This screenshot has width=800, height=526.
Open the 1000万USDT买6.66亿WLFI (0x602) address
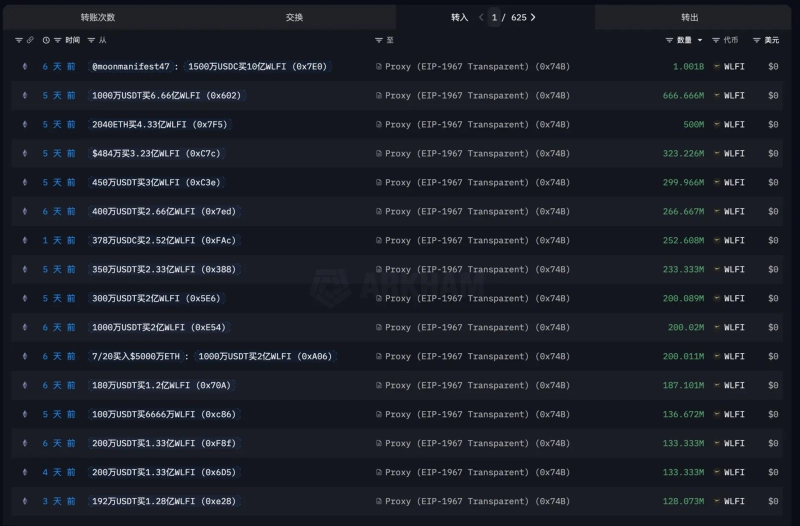[x=166, y=96]
